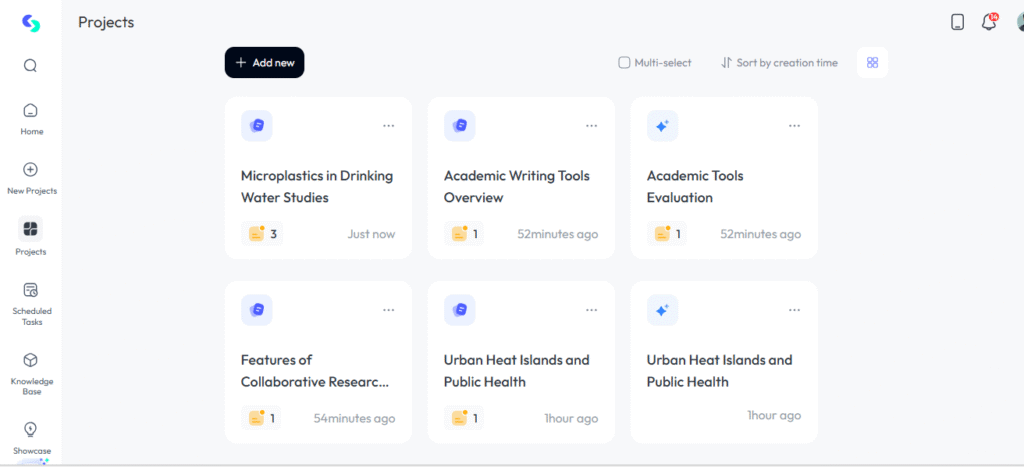Click the app logo at the top left
The height and width of the screenshot is (467, 1024).
pos(31,23)
